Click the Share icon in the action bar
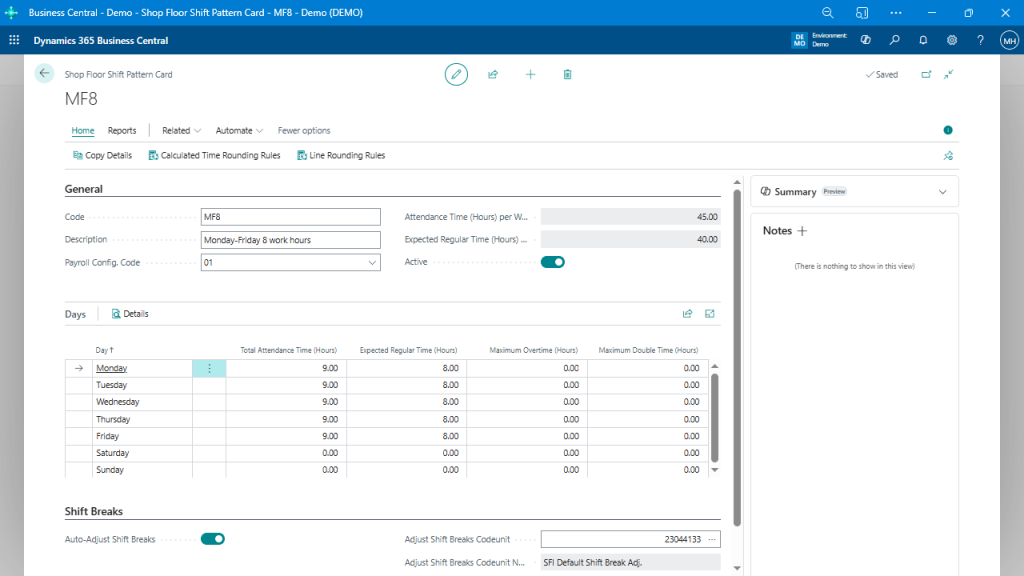1024x576 pixels. (x=493, y=74)
